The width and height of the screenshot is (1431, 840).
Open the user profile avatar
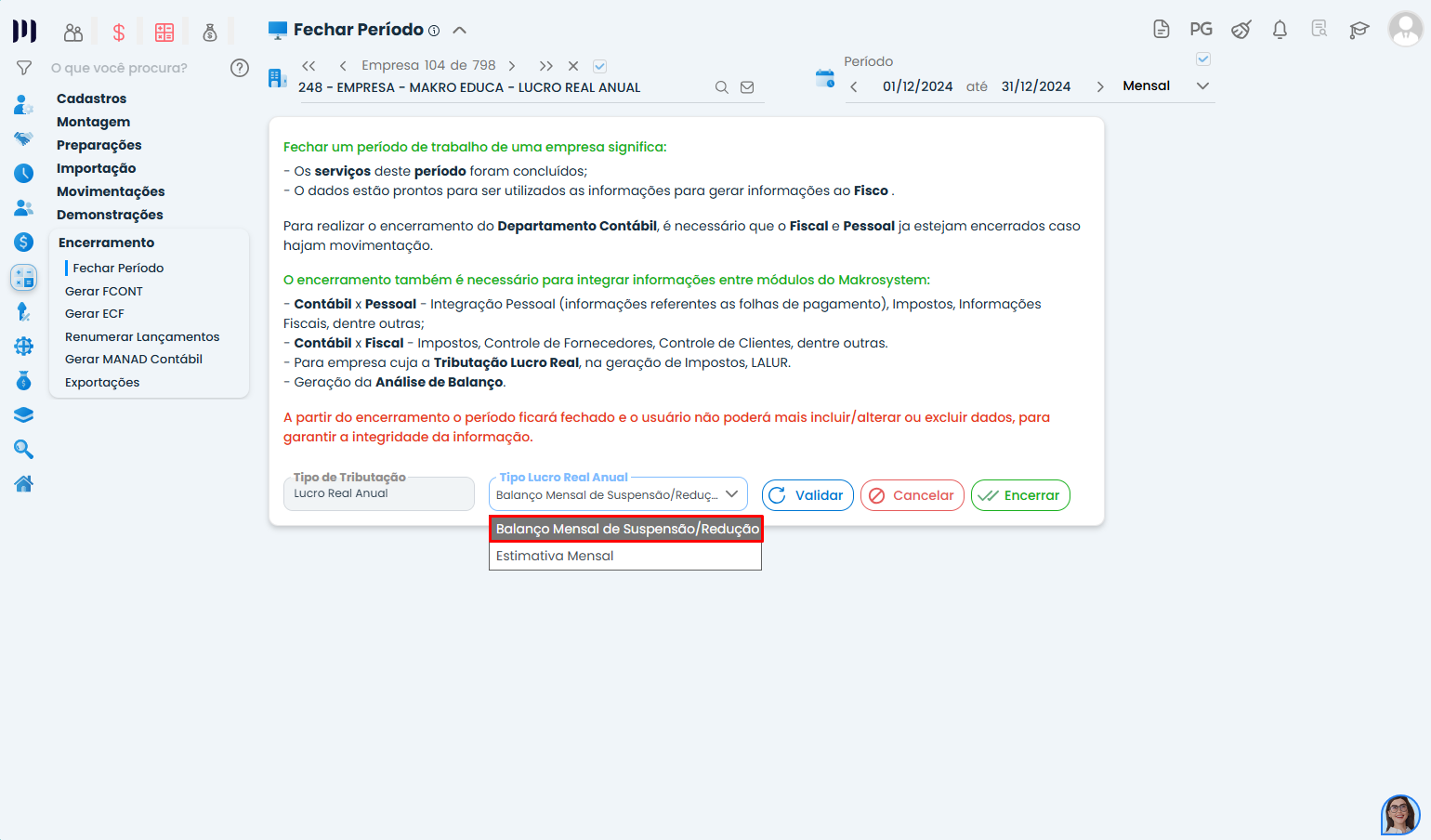(1405, 29)
